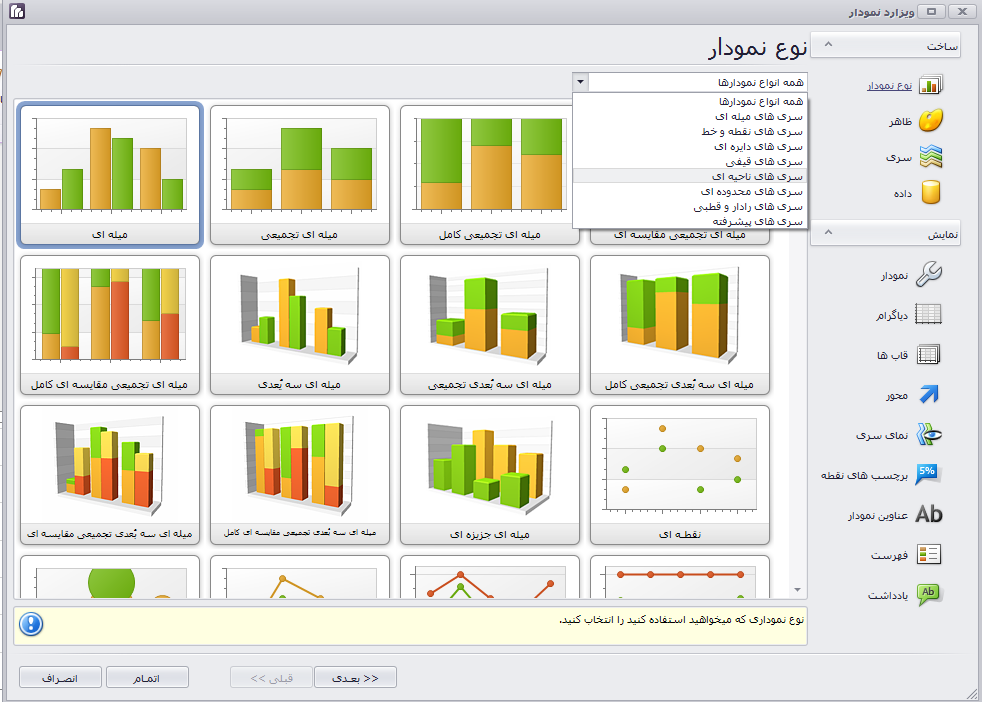This screenshot has width=982, height=702.
Task: Open the ظاهر (Appearance) icon in sidebar
Action: click(x=929, y=121)
